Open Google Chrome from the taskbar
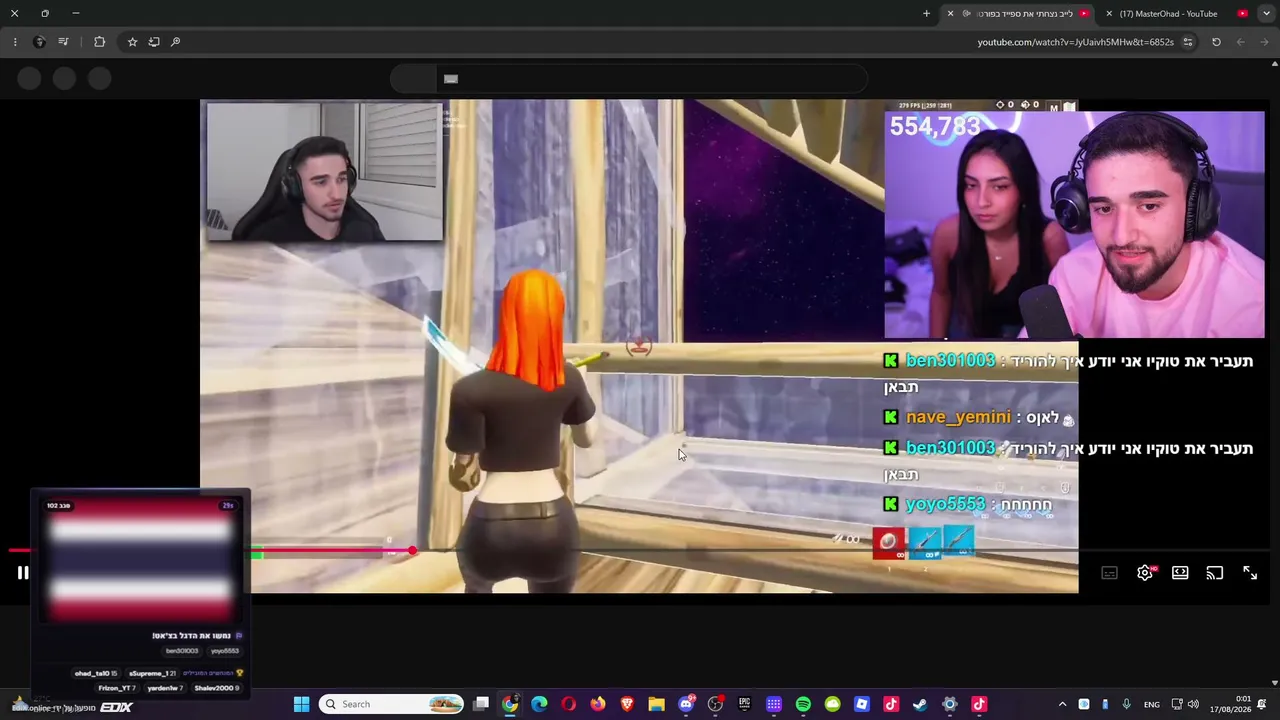This screenshot has width=1280, height=720. click(x=510, y=704)
